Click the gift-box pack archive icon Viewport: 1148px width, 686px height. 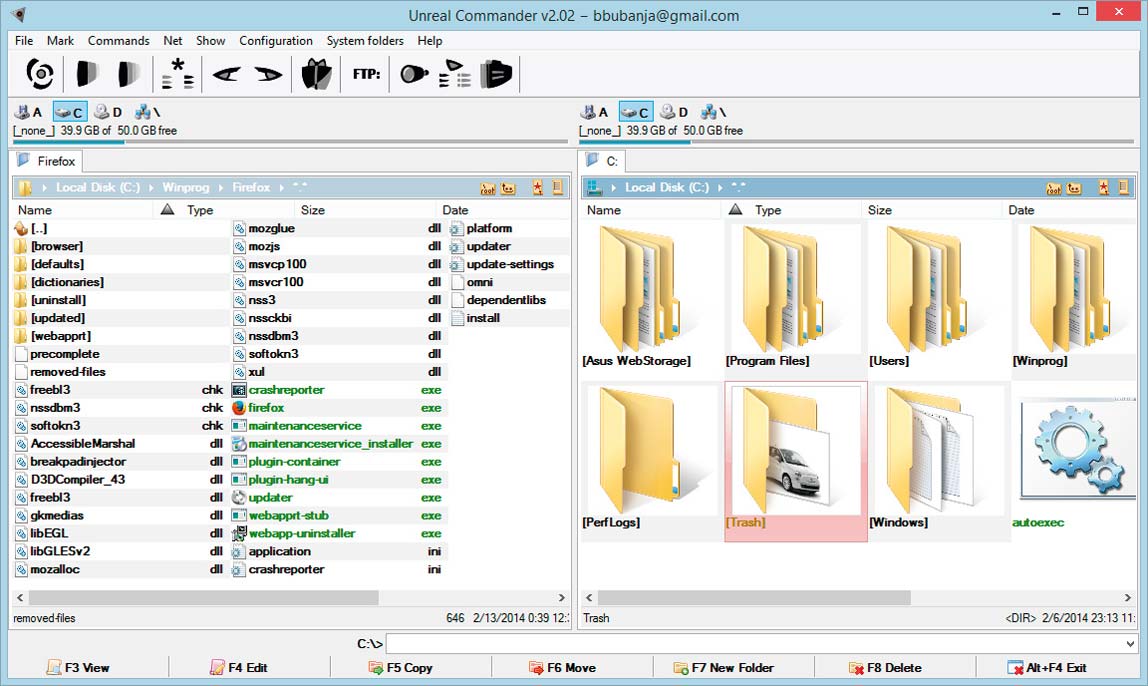coord(316,74)
